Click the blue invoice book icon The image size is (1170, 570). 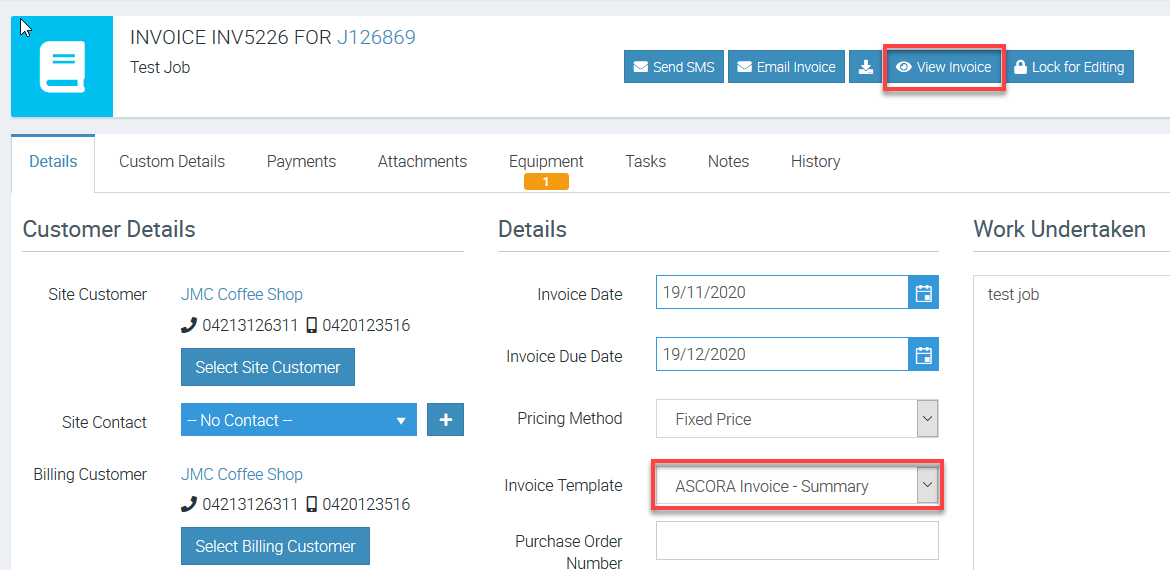click(62, 66)
